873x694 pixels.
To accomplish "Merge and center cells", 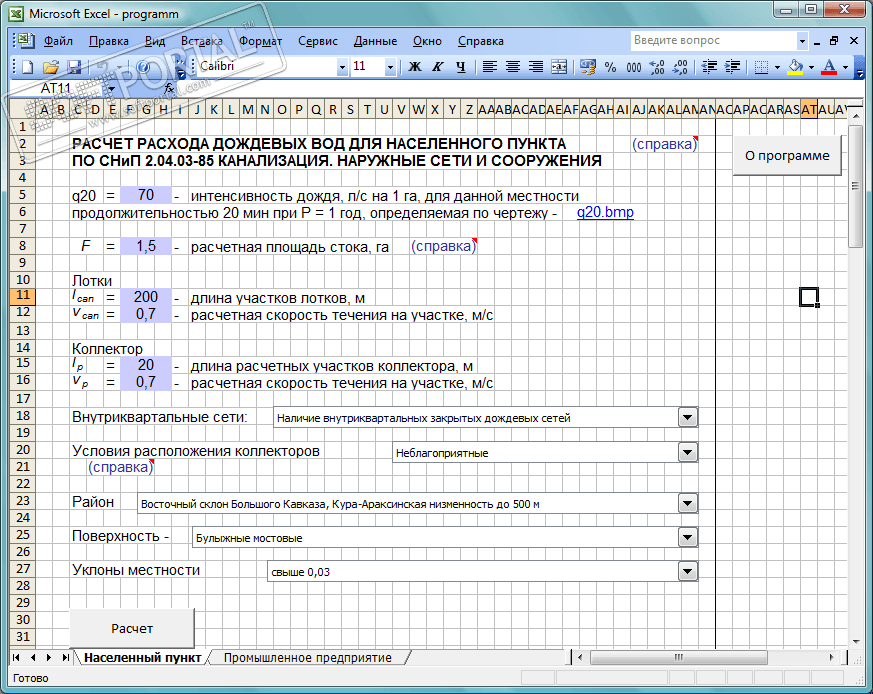I will pyautogui.click(x=559, y=67).
